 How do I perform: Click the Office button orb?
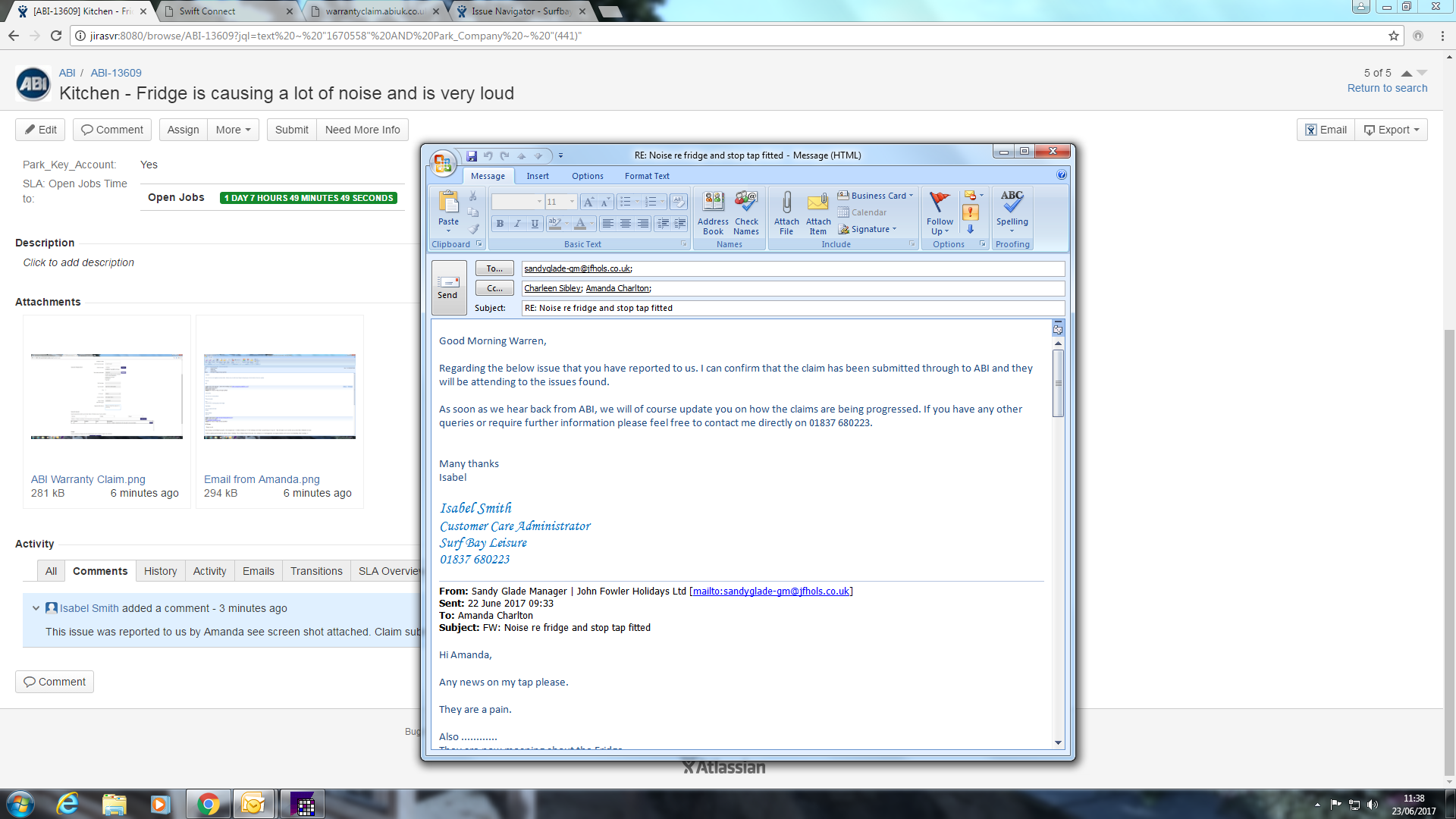click(x=443, y=162)
